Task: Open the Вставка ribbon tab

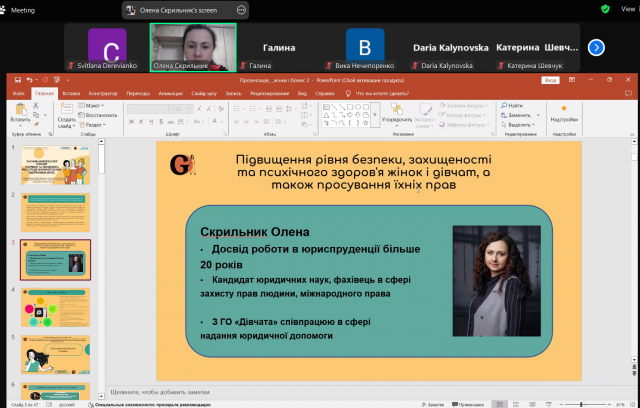Action: [x=71, y=92]
